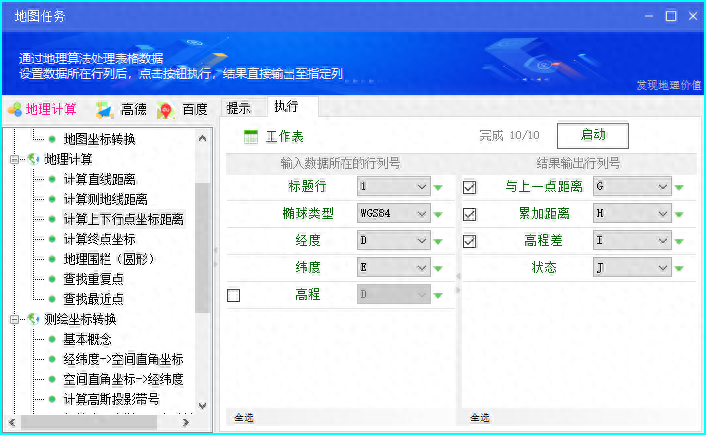The image size is (706, 435).
Task: Select 计算终点坐标 in the tree
Action: (x=100, y=239)
